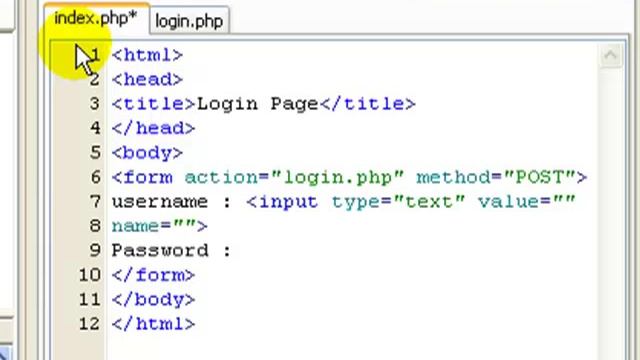
Task: Open the login.php tab
Action: point(189,21)
